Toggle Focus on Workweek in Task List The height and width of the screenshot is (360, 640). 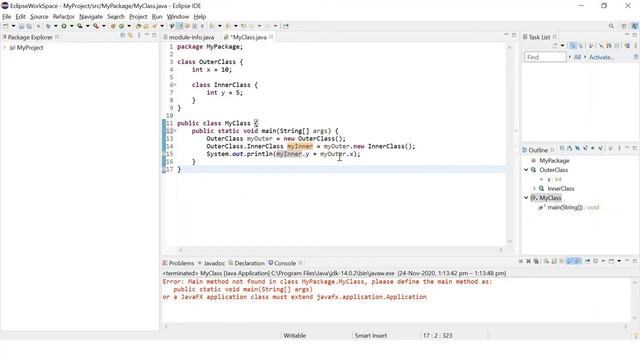click(x=591, y=46)
